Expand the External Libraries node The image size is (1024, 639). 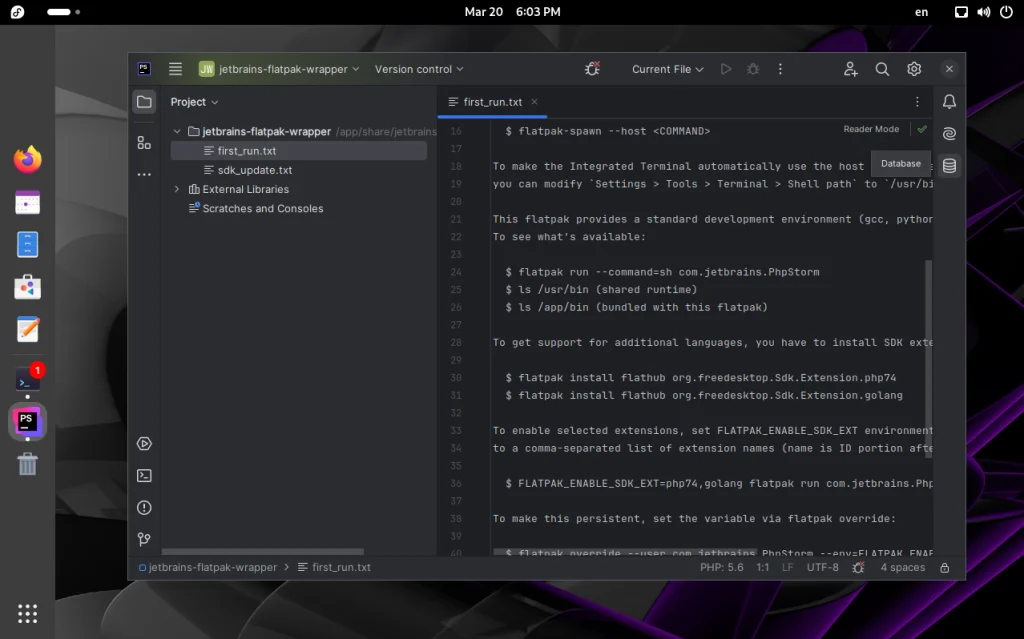[x=176, y=188]
